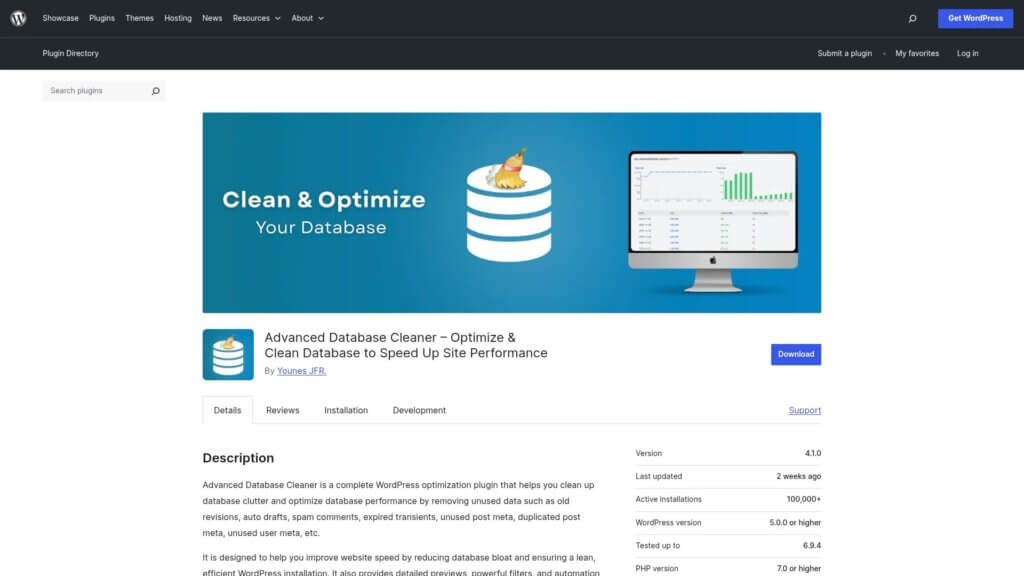Submit the plugin search magnifier button
This screenshot has height=576, width=1024.
click(x=155, y=91)
